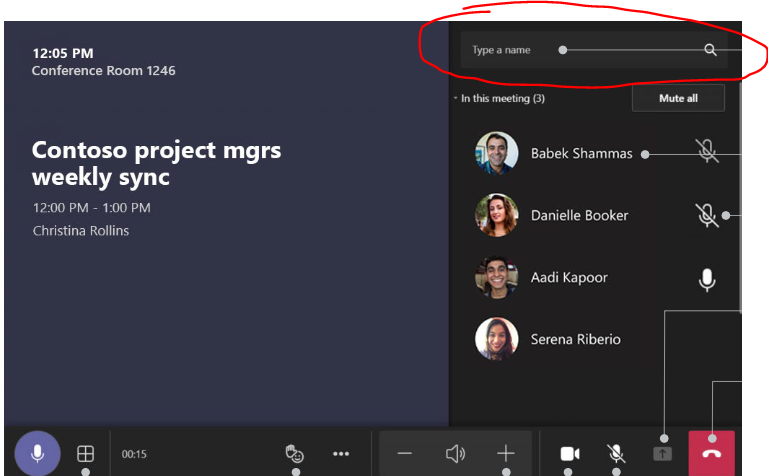This screenshot has height=476, width=768.
Task: Click the Type a name search field
Action: tap(594, 50)
